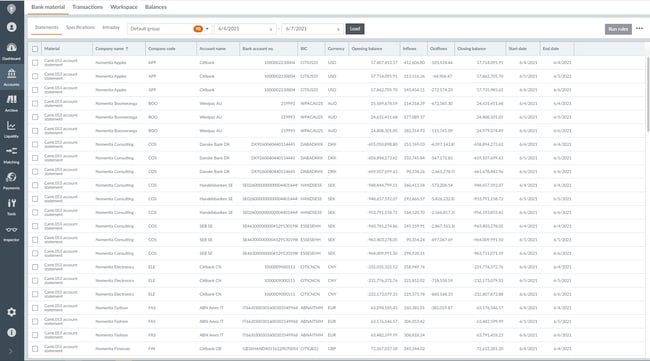Viewport: 650px width, 361px height.
Task: Select the Statements sub-tab
Action: pos(47,27)
